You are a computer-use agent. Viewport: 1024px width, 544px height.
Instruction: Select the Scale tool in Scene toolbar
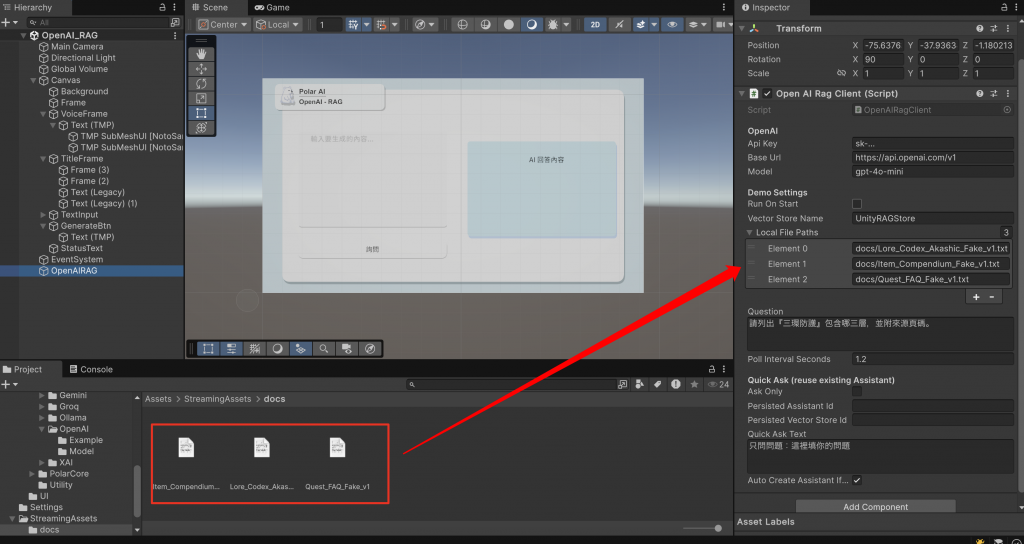(x=201, y=99)
